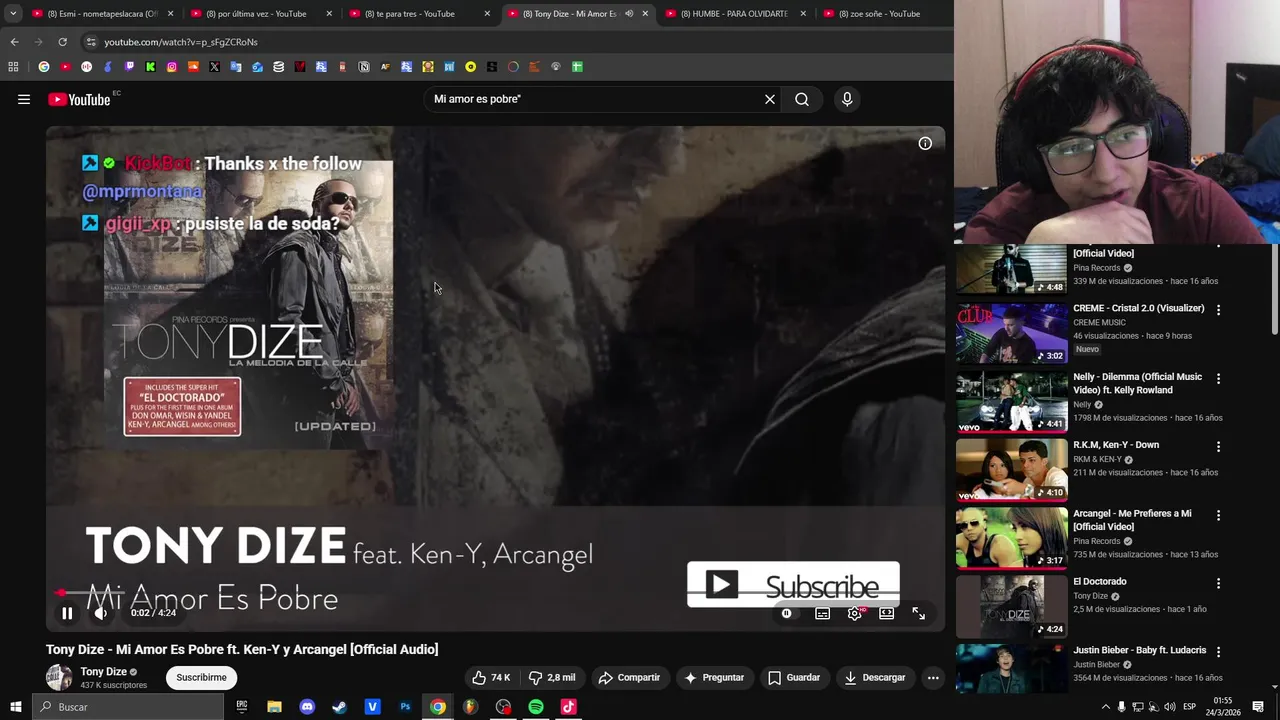Viewport: 1280px width, 720px height.
Task: Save video with Guardar
Action: point(794,677)
